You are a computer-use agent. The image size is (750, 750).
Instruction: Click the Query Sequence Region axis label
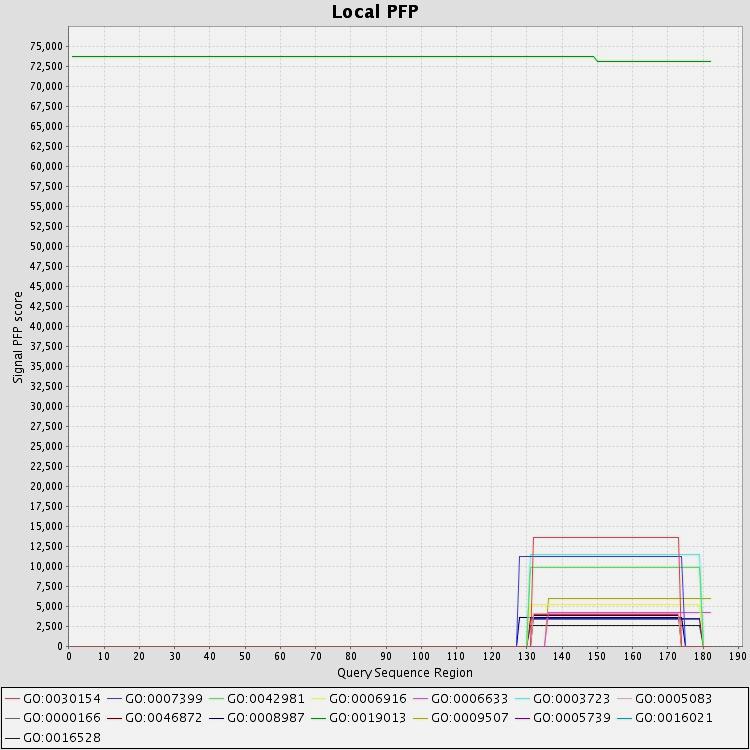pyautogui.click(x=405, y=673)
